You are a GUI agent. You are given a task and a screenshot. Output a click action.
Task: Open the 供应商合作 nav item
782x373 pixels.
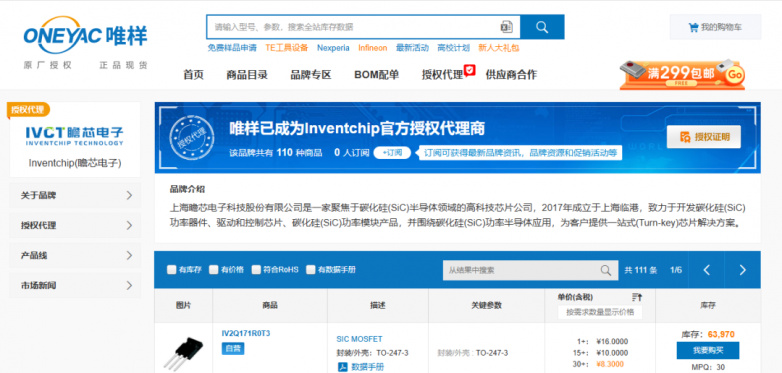(x=511, y=75)
